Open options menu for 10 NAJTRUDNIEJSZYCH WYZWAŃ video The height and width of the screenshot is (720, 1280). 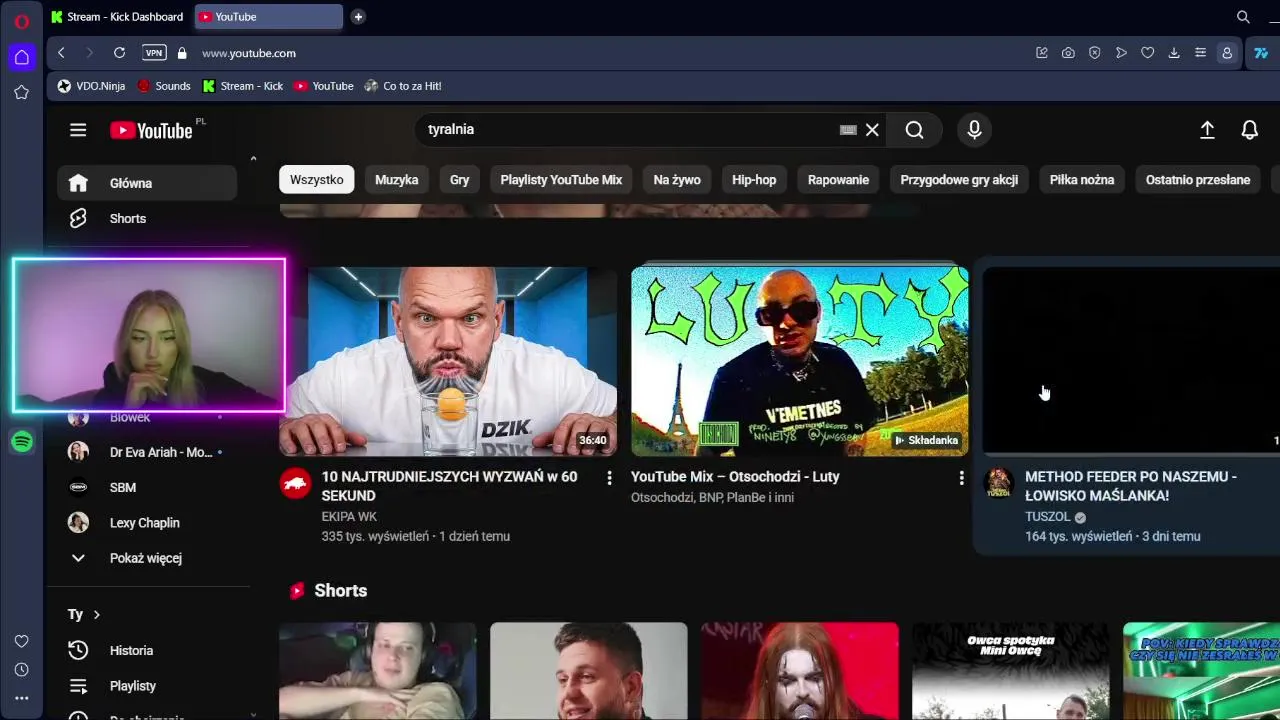pos(609,478)
